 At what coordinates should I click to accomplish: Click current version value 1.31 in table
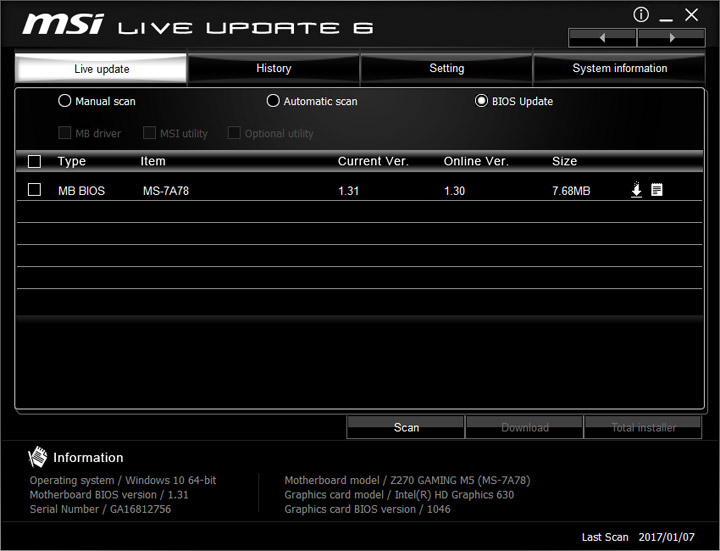coord(349,191)
